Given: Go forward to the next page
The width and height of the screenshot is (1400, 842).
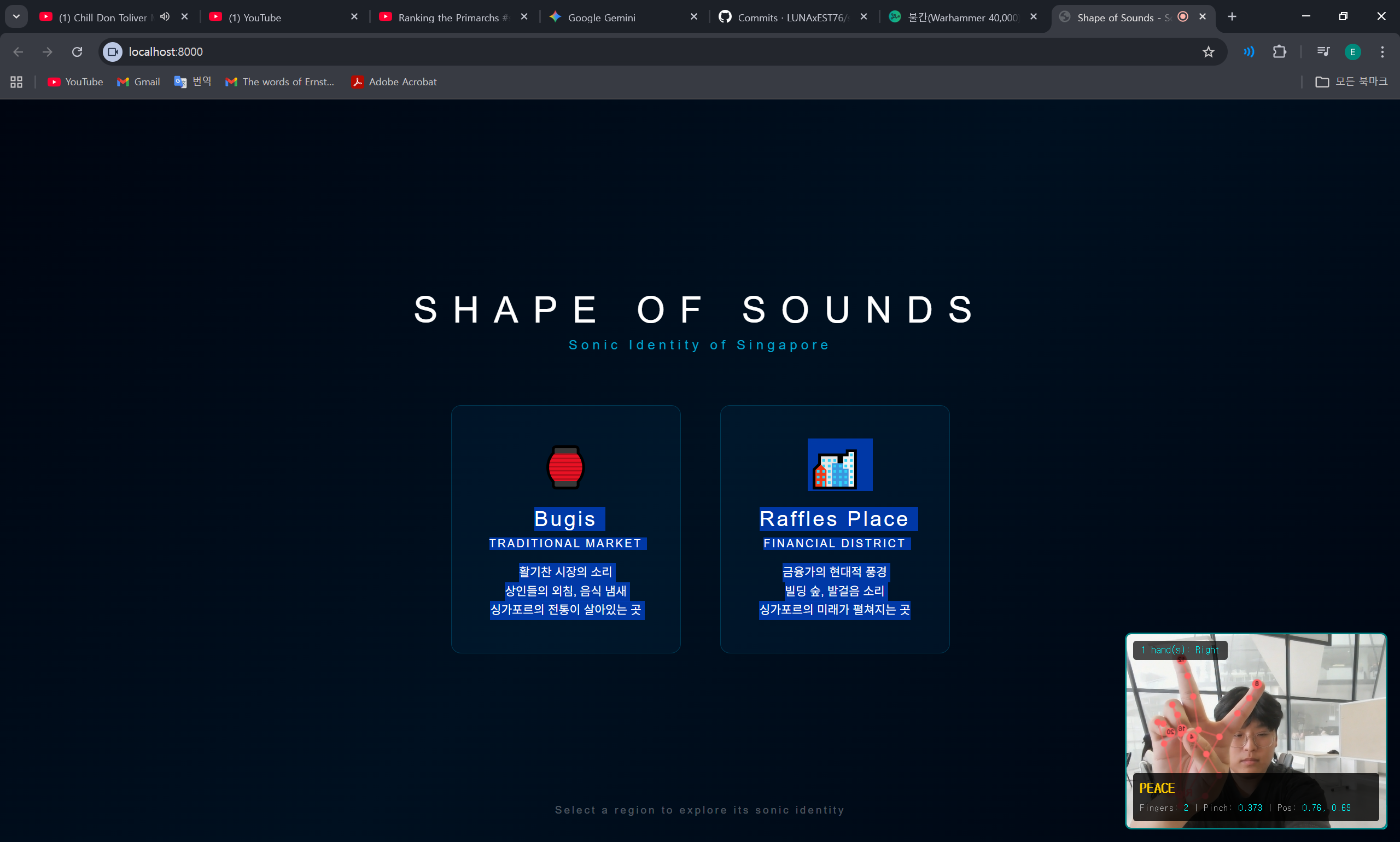Looking at the screenshot, I should coord(48,51).
